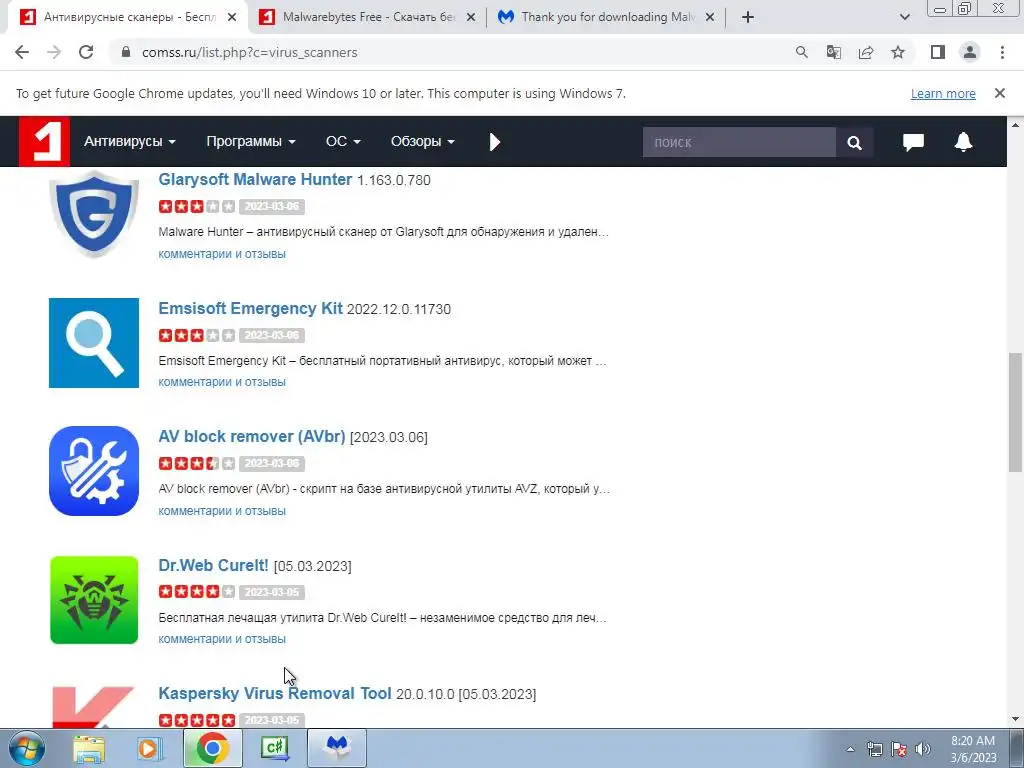Click the Malwarebytes installer on the taskbar
The height and width of the screenshot is (768, 1024).
pos(337,748)
